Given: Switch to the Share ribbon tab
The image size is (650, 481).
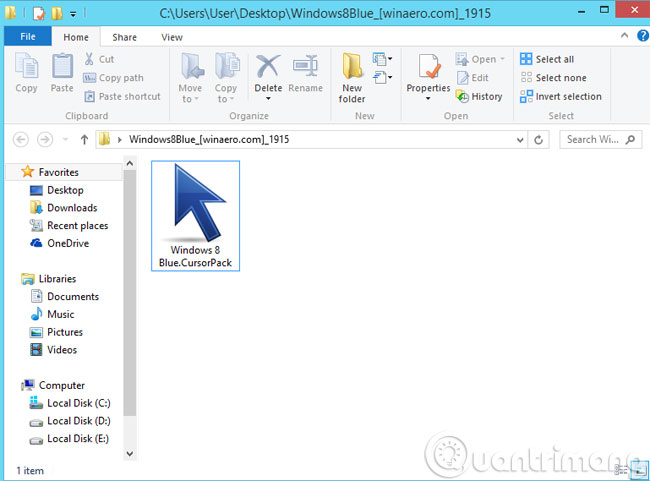Looking at the screenshot, I should click(124, 37).
